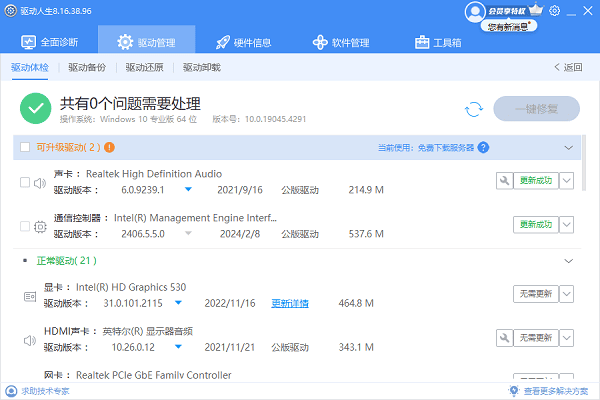The height and width of the screenshot is (400, 600).
Task: Toggle the 可升级驱动 select-all checkbox
Action: tap(24, 147)
